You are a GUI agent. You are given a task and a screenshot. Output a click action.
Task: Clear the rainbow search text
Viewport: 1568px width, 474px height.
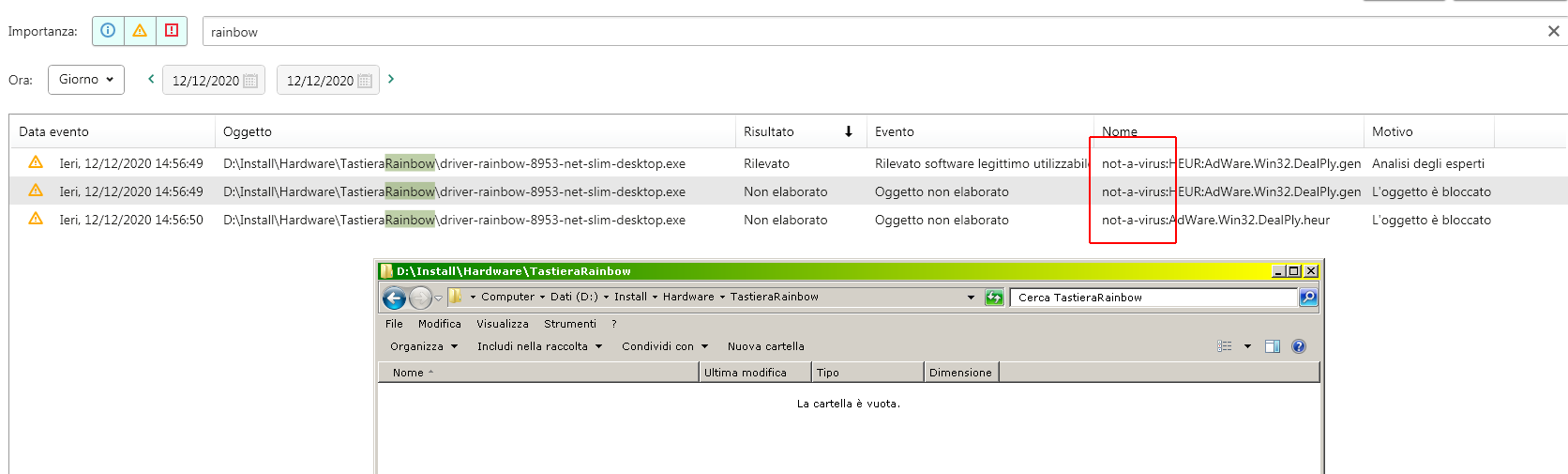1553,31
